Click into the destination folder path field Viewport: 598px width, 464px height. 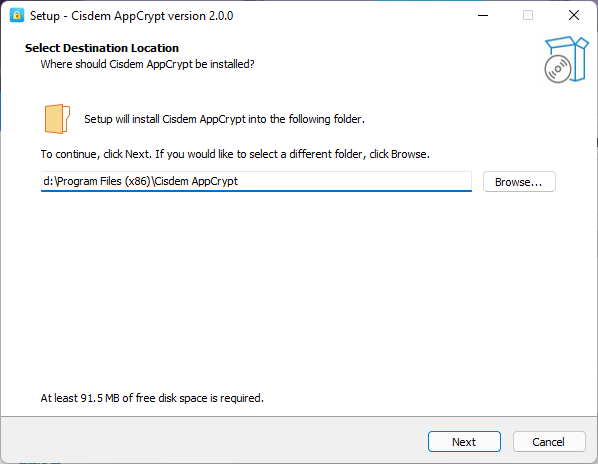(x=256, y=181)
